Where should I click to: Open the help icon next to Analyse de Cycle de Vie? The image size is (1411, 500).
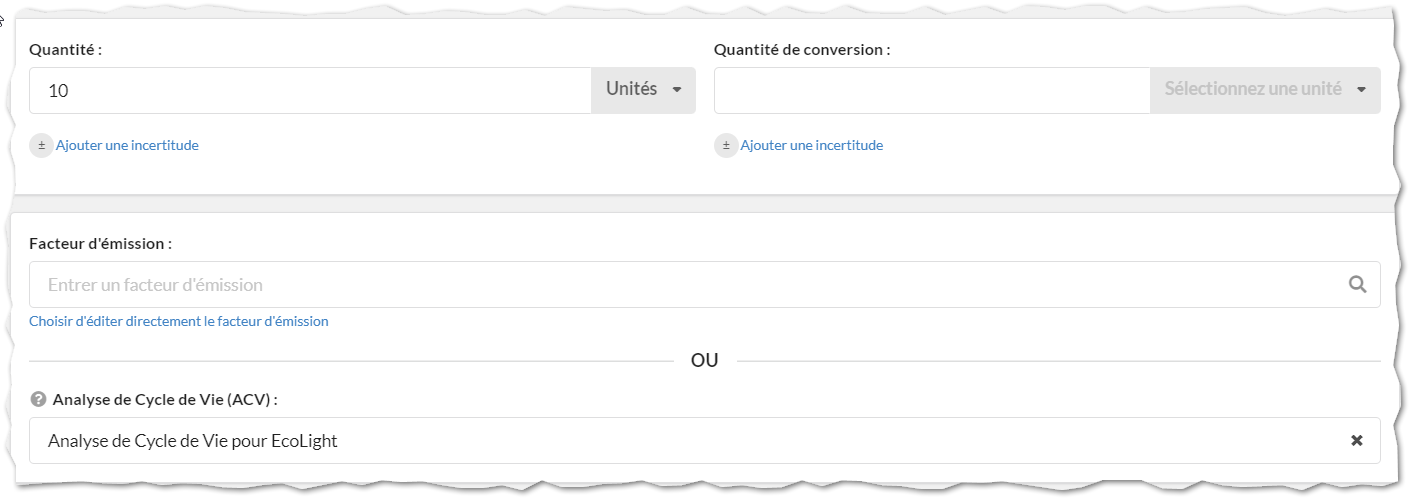pyautogui.click(x=38, y=399)
